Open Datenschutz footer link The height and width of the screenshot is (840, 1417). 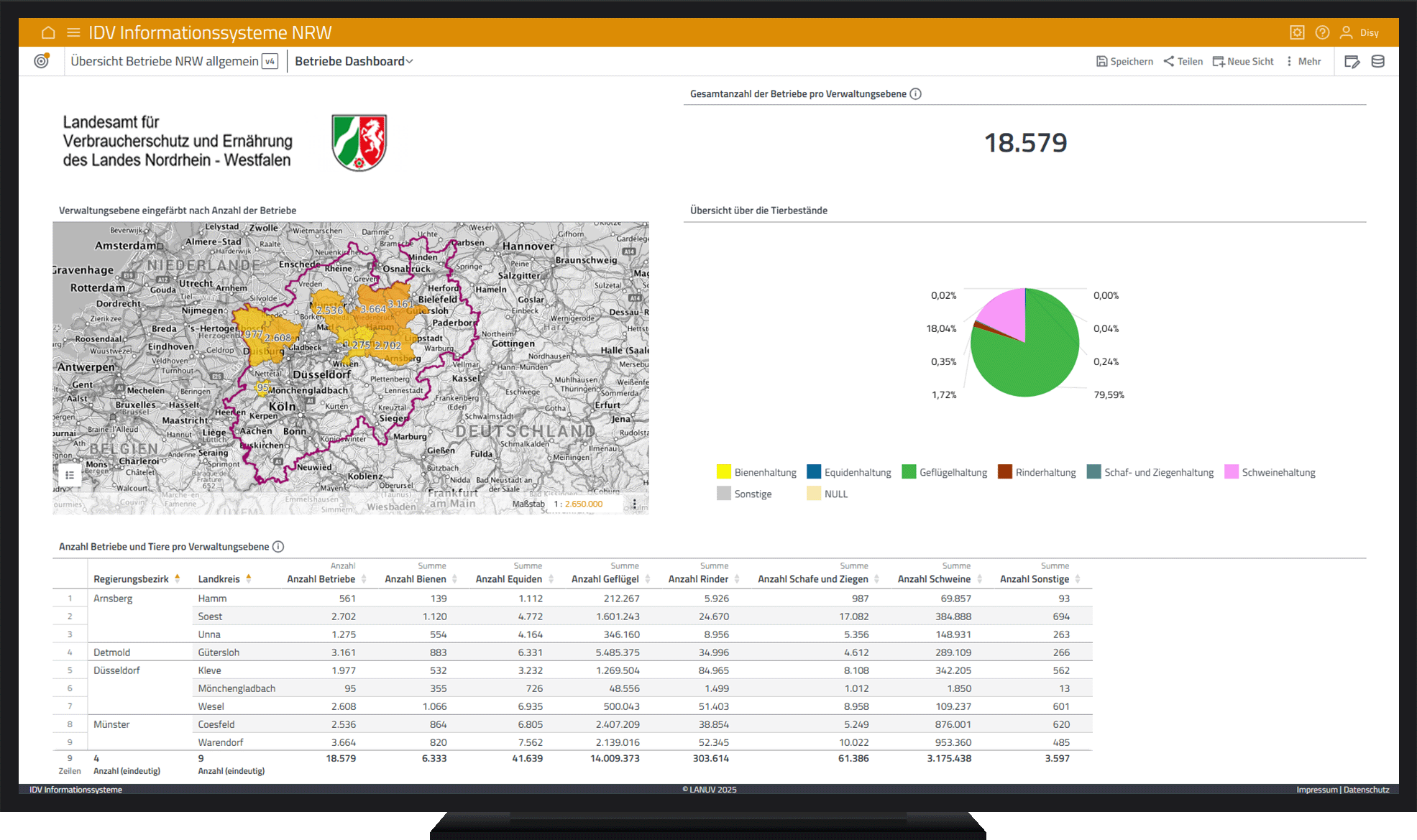point(1366,790)
